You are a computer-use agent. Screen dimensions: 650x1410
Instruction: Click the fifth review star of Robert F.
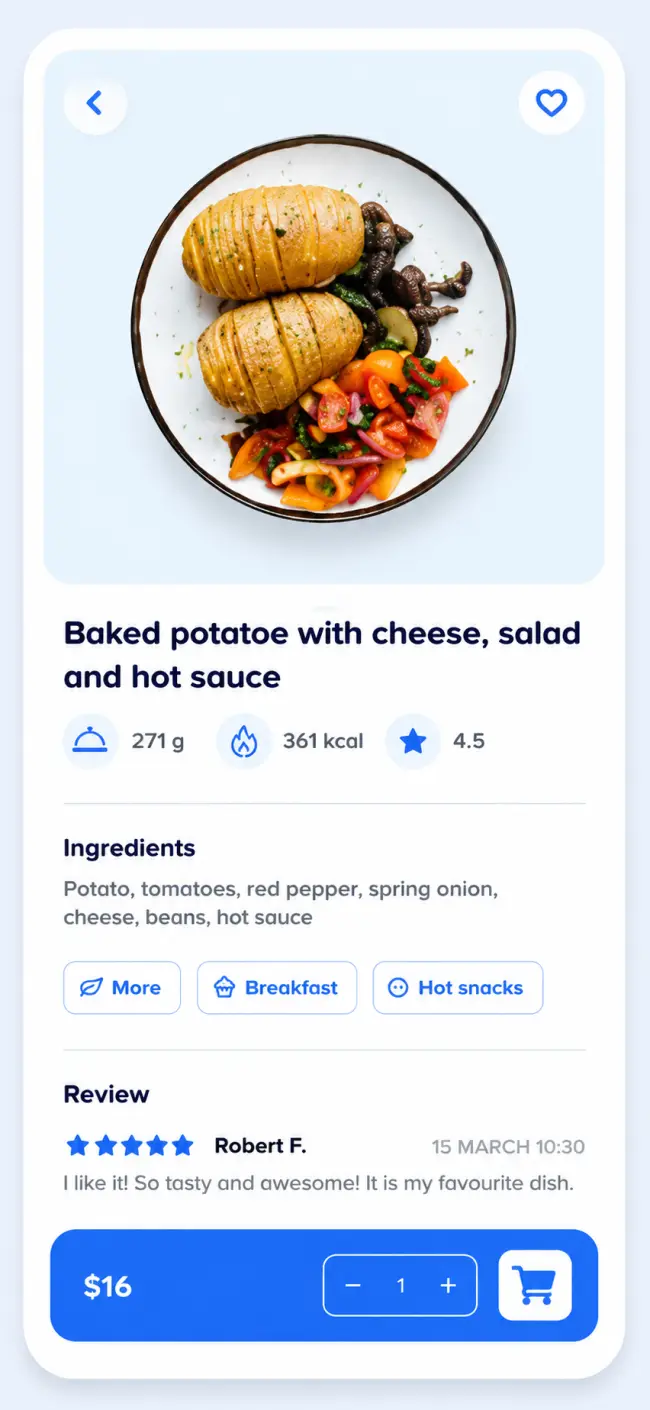coord(182,1145)
